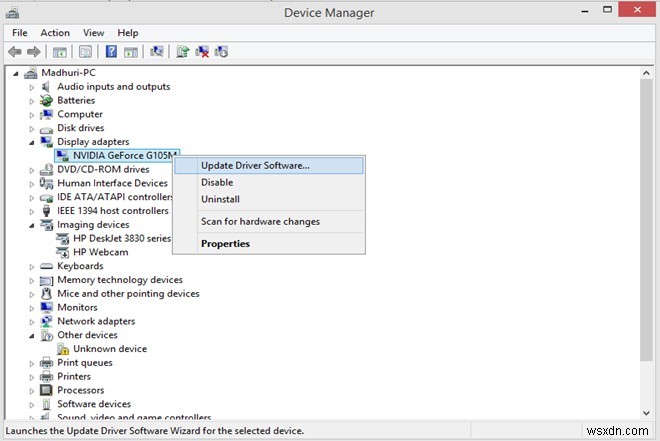Choose Update Driver Software from context menu

click(254, 165)
